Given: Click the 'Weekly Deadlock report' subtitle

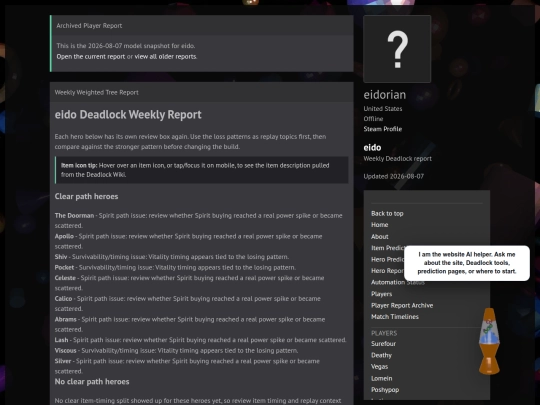Looking at the screenshot, I should click(x=397, y=159).
